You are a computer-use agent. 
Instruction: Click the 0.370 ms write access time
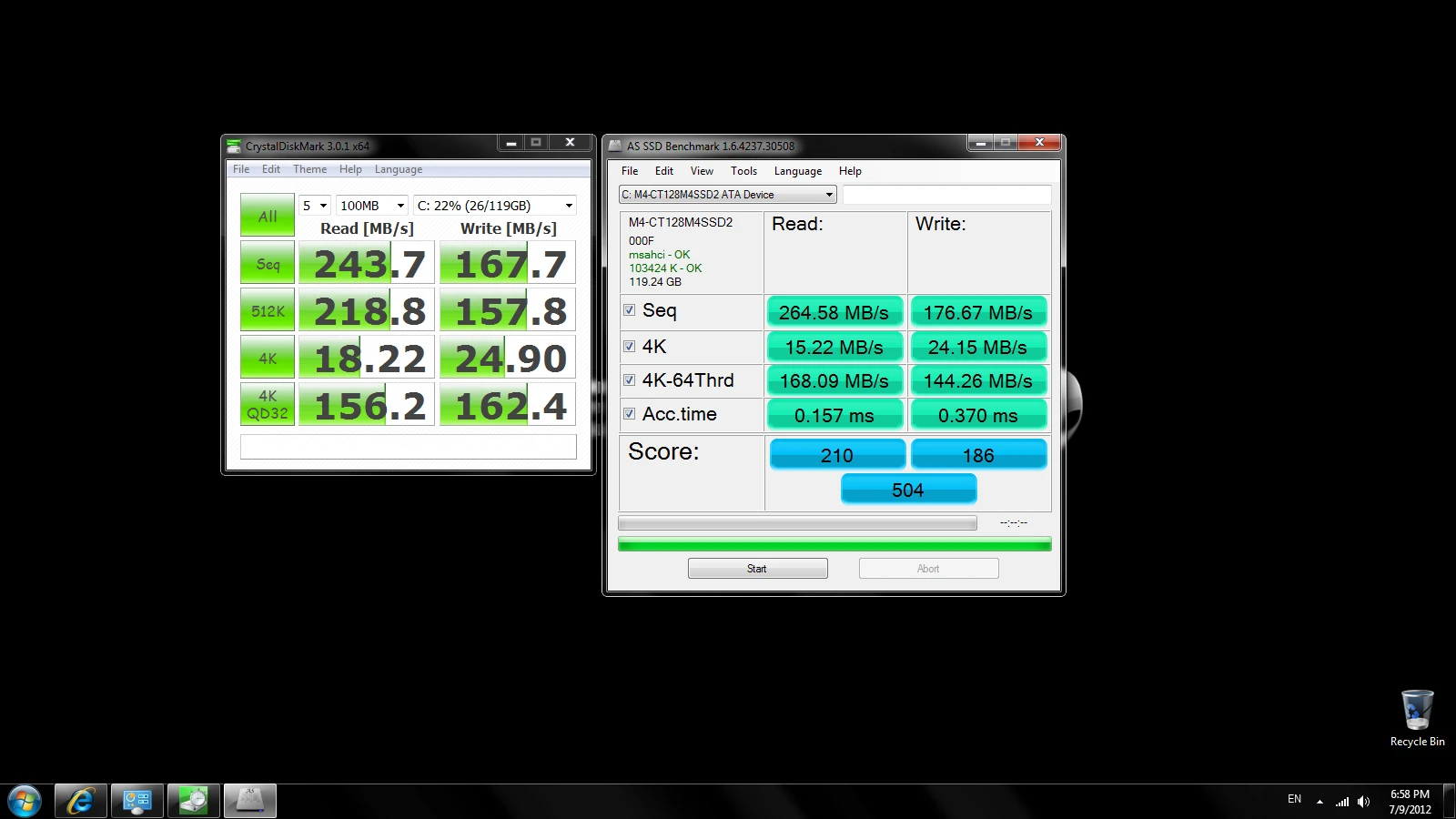[978, 415]
